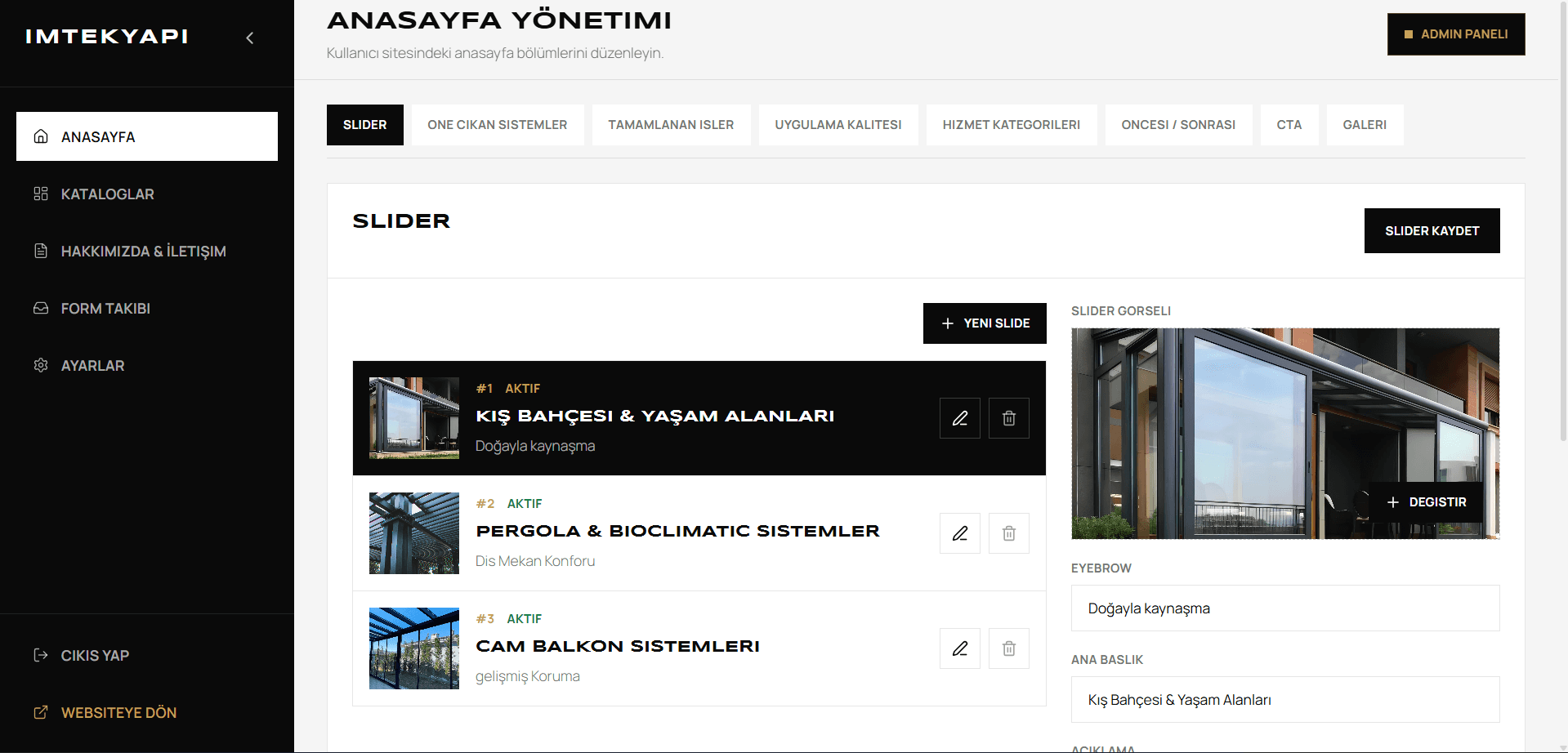1568x753 pixels.
Task: Click the Slider Kaydet button
Action: click(1432, 230)
